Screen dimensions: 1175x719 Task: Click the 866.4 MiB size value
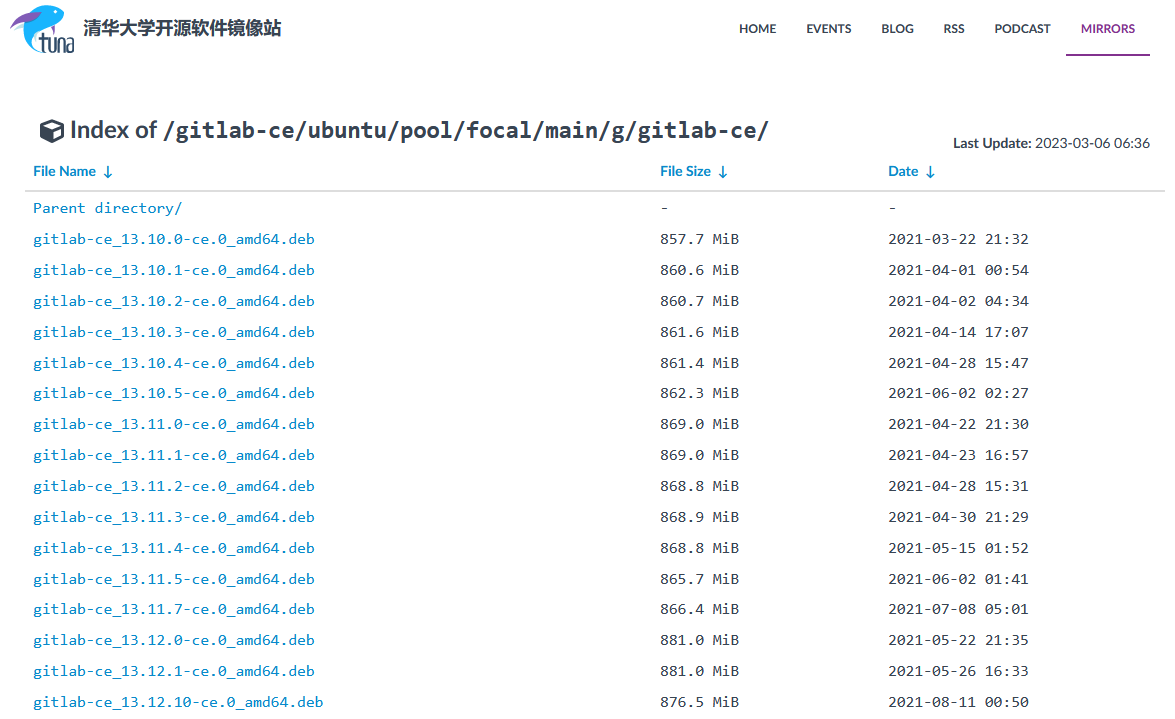coord(699,610)
